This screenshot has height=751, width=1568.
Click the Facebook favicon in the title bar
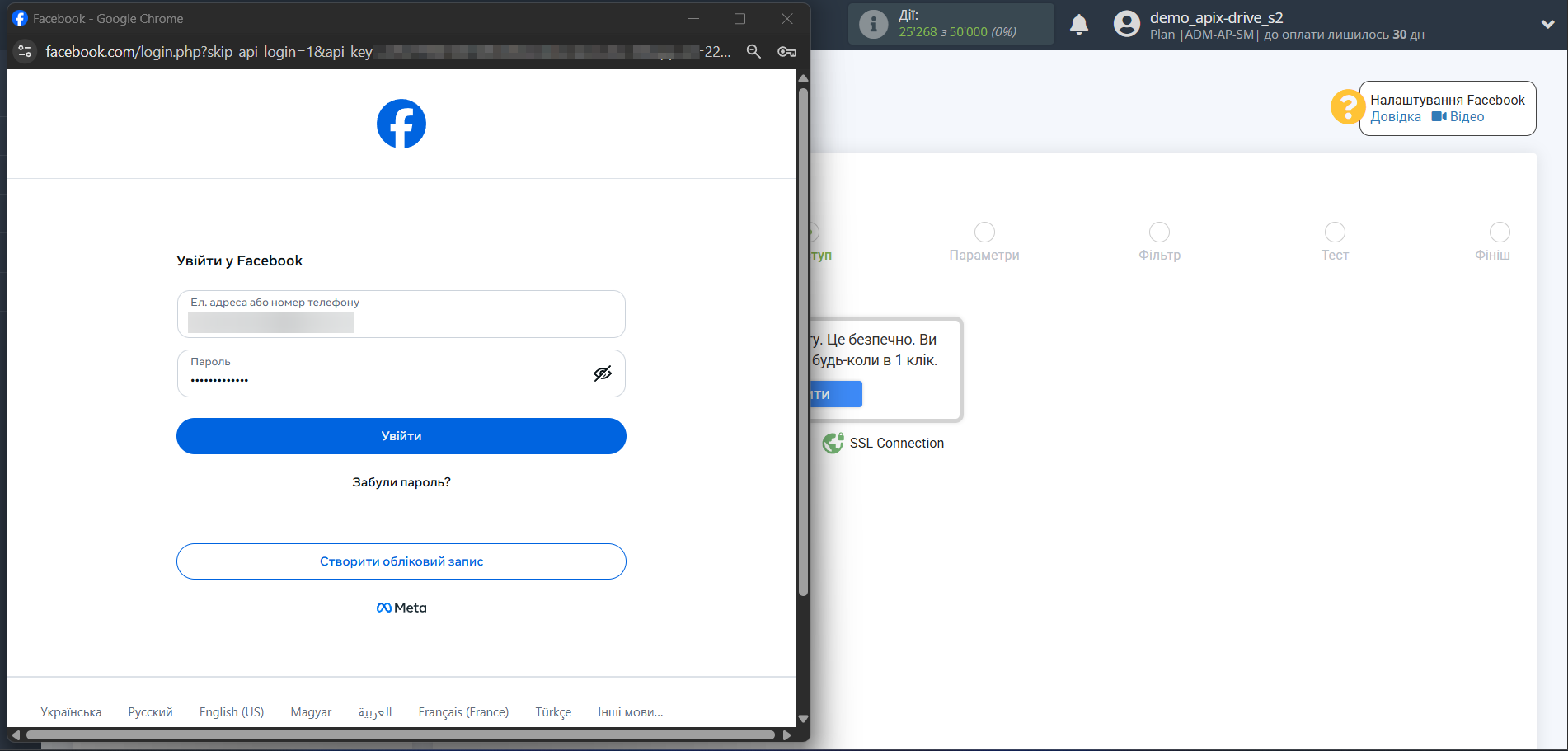point(20,18)
